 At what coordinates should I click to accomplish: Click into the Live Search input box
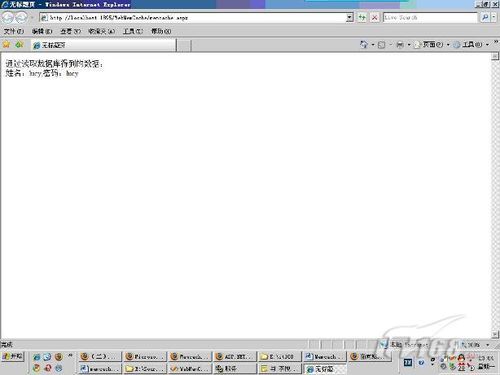tap(430, 17)
